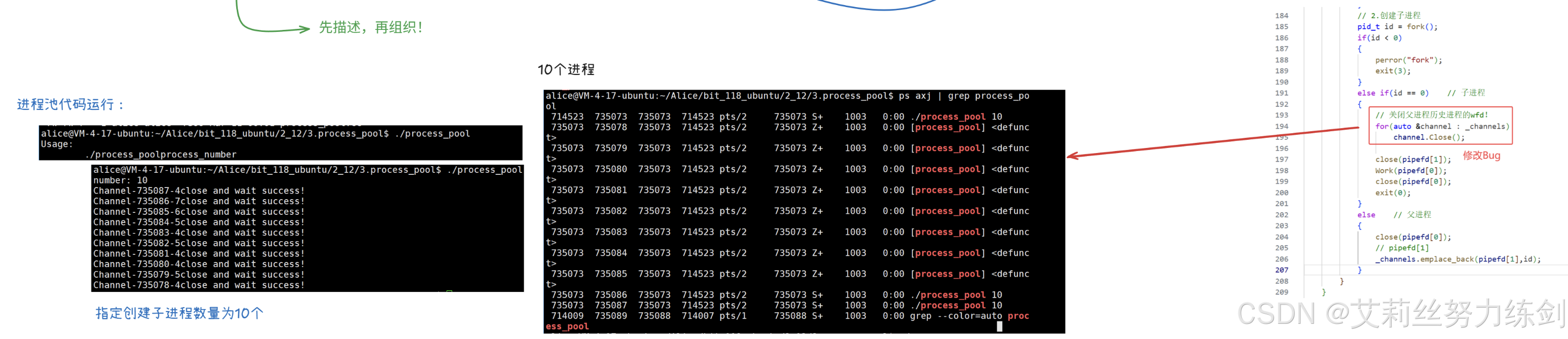The image size is (1568, 339).
Task: Click the defunct process row with PID 735081
Action: click(790, 190)
